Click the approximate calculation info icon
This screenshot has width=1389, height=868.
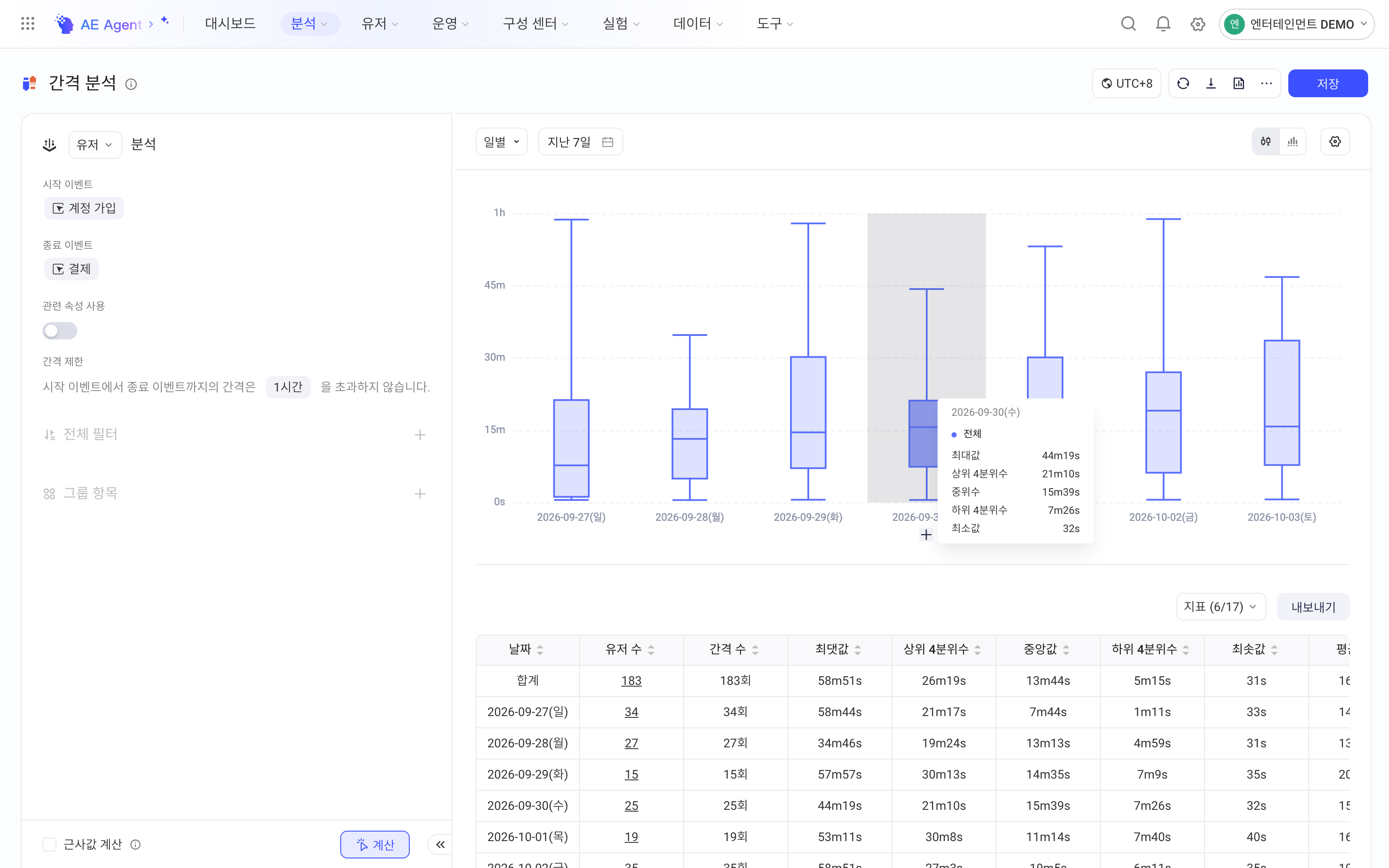135,845
